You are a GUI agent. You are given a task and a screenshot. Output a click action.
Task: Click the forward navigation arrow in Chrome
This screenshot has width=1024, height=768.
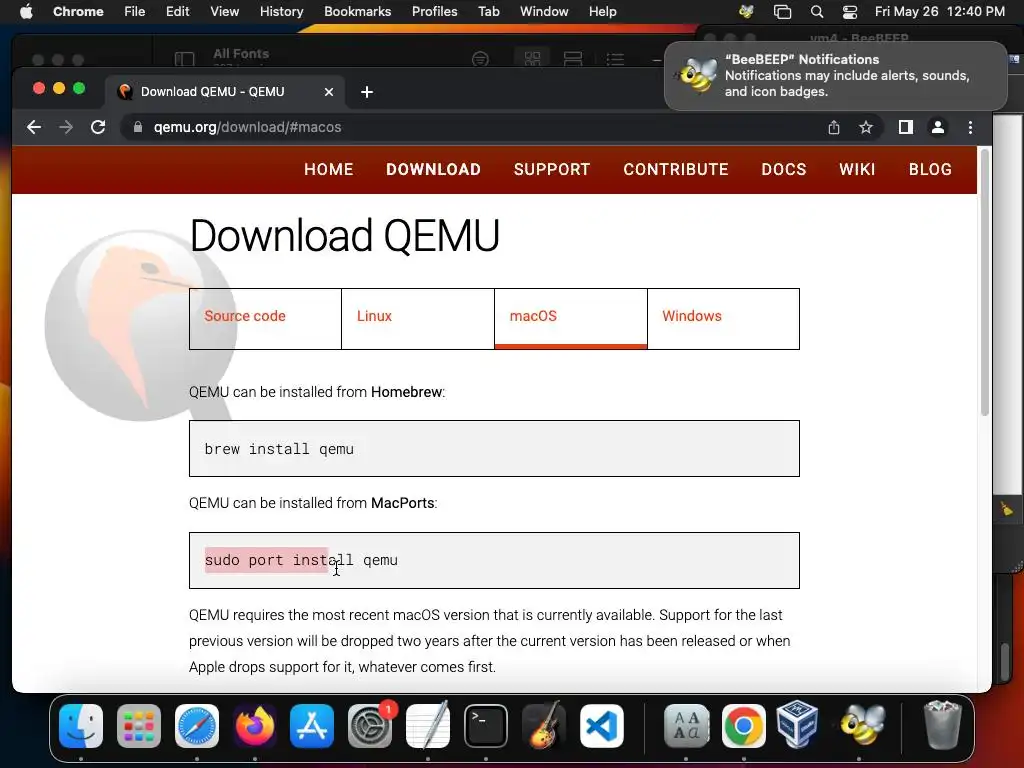coord(66,127)
